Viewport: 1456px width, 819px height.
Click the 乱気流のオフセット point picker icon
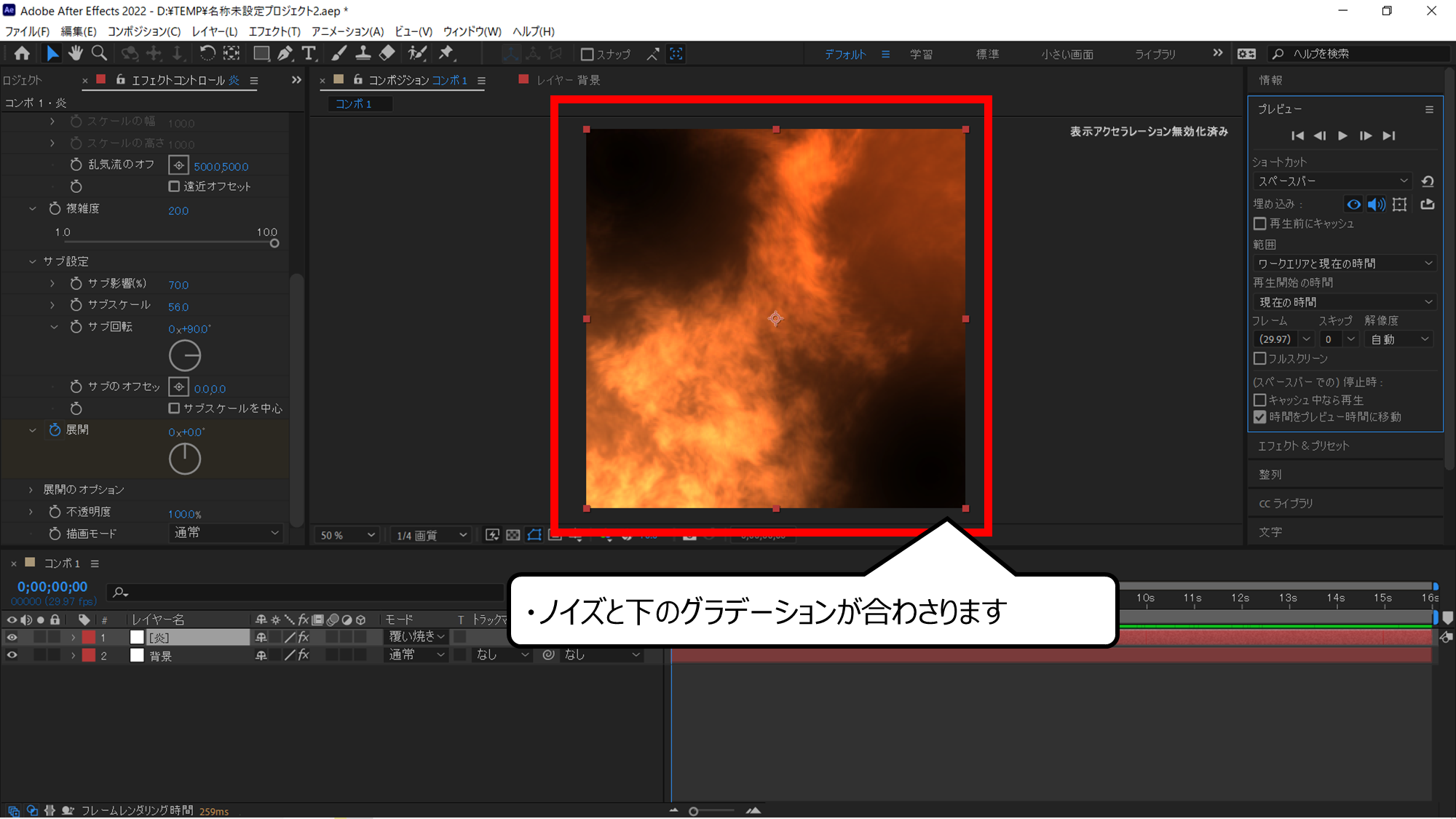click(x=178, y=166)
